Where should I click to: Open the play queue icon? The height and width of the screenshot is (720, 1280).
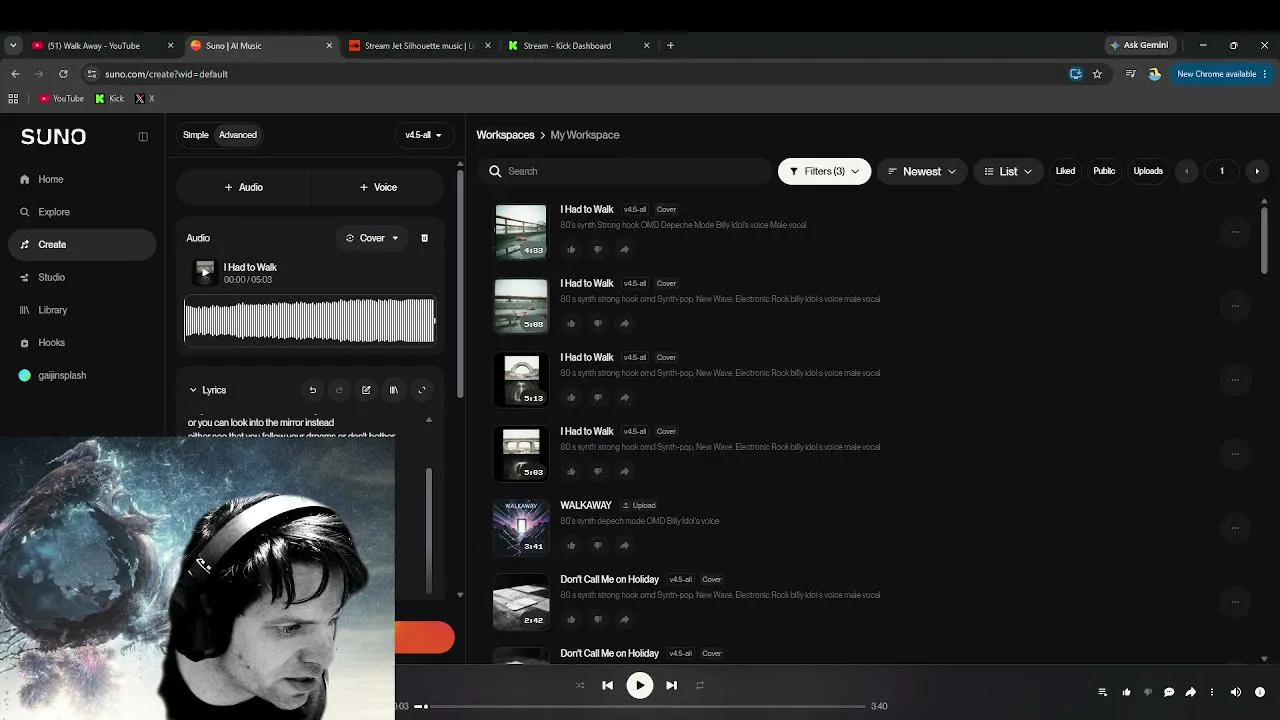(1103, 692)
